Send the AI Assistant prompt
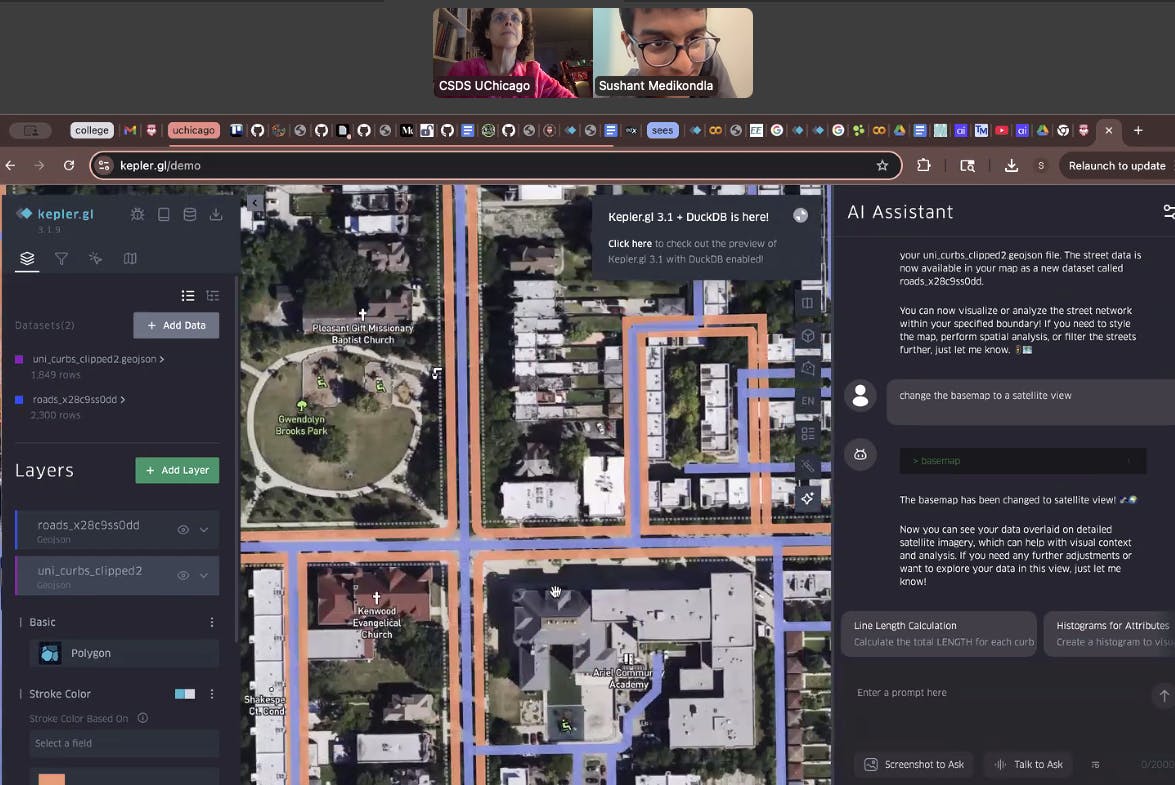The height and width of the screenshot is (785, 1175). pos(1163,696)
